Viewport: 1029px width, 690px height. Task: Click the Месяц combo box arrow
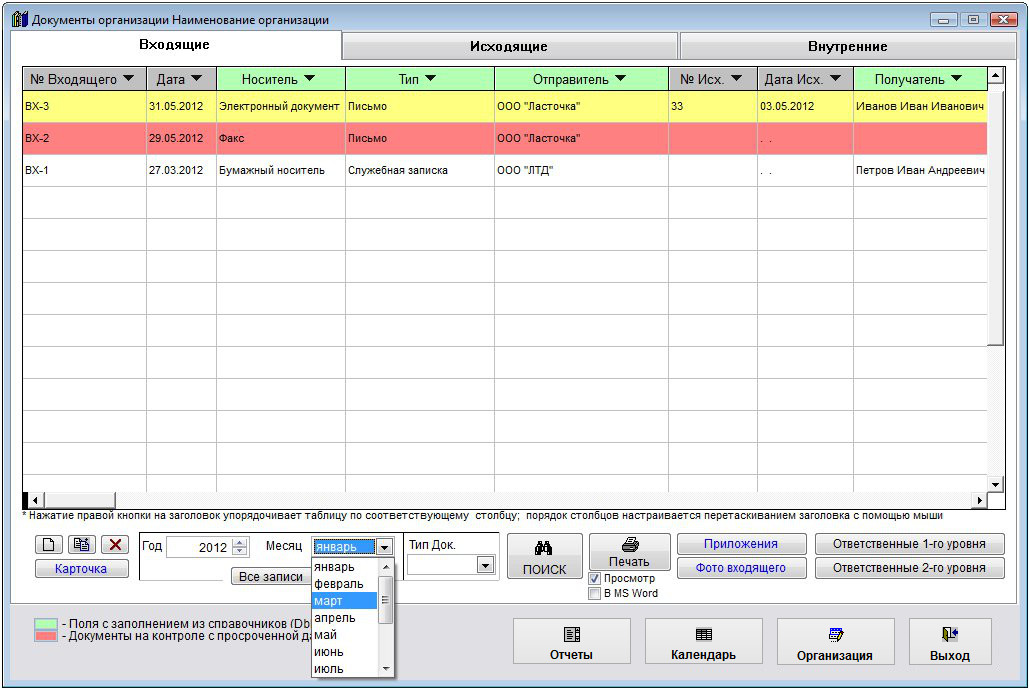385,547
